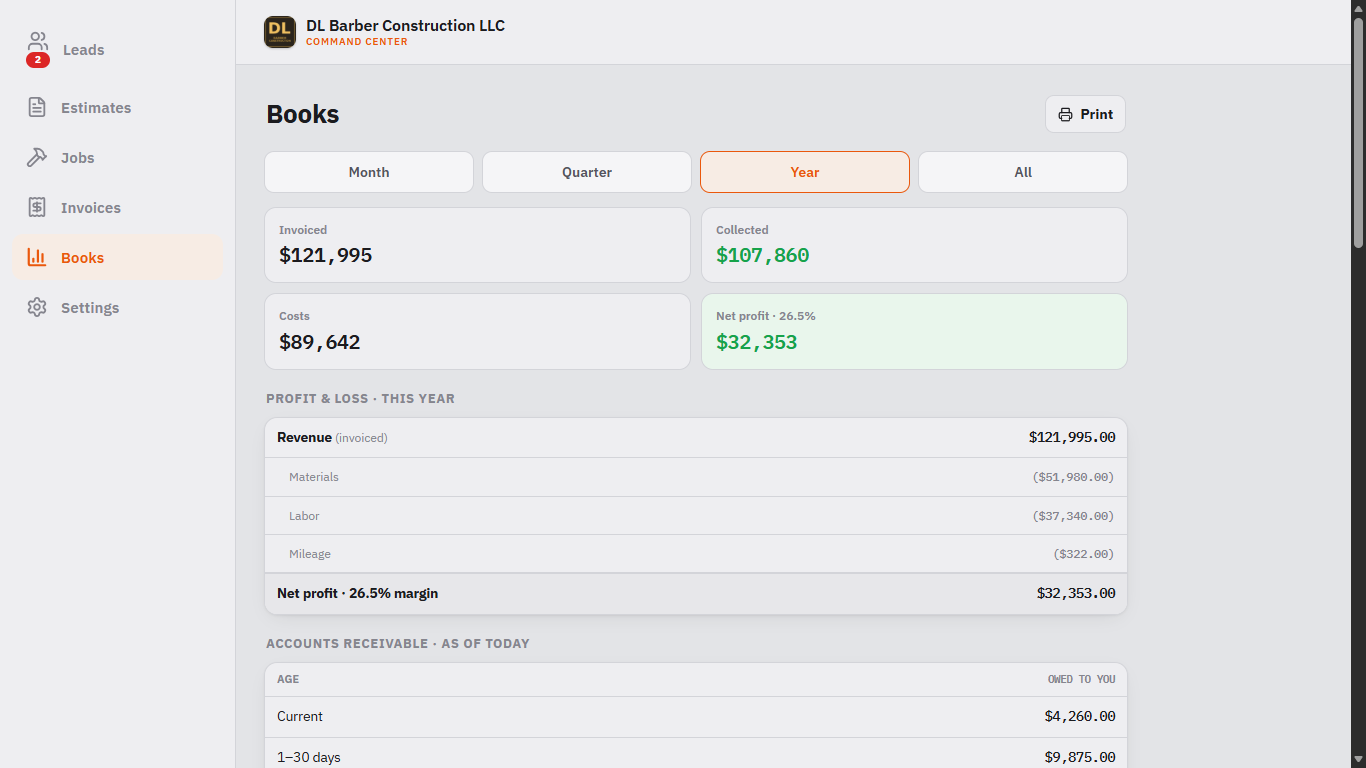Click the Estimates document icon

coord(37,107)
